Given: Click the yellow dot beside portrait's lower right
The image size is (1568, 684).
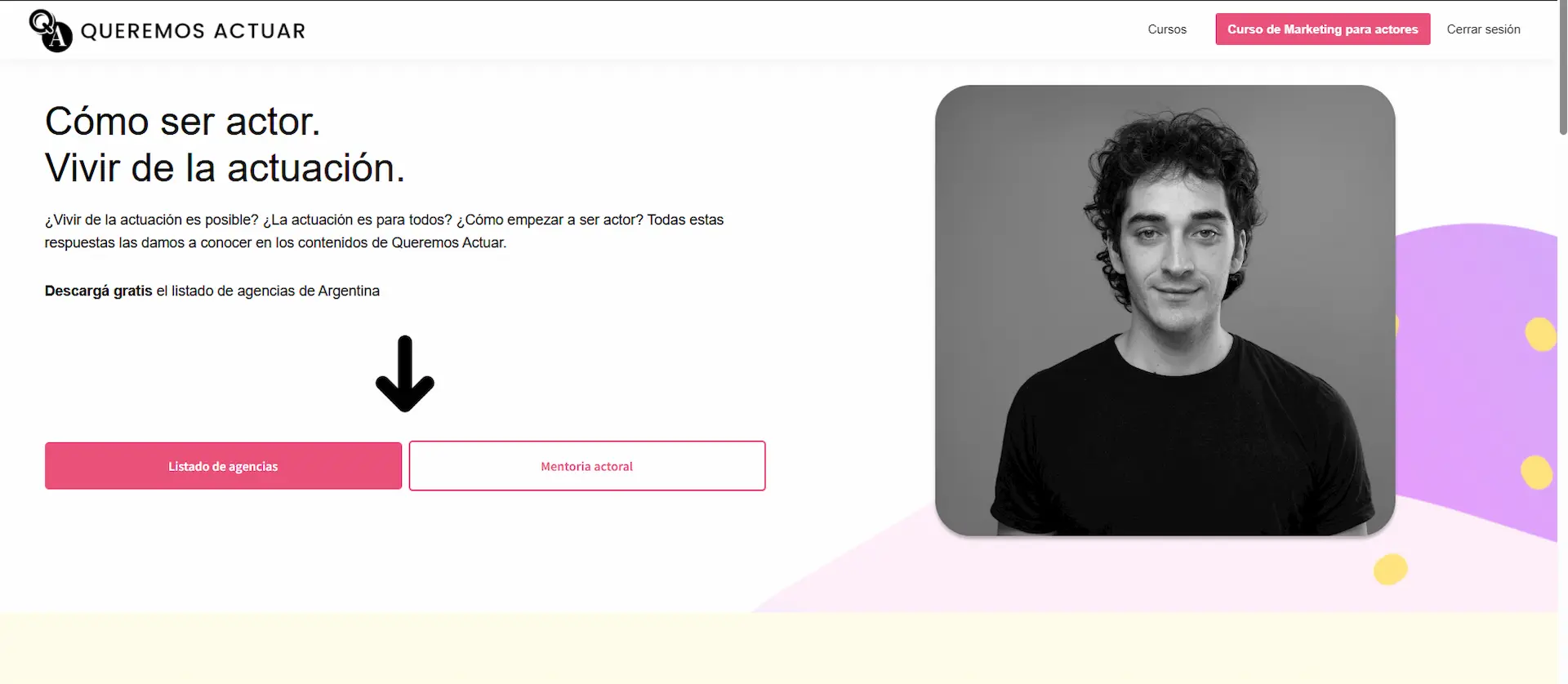Looking at the screenshot, I should [x=1536, y=473].
